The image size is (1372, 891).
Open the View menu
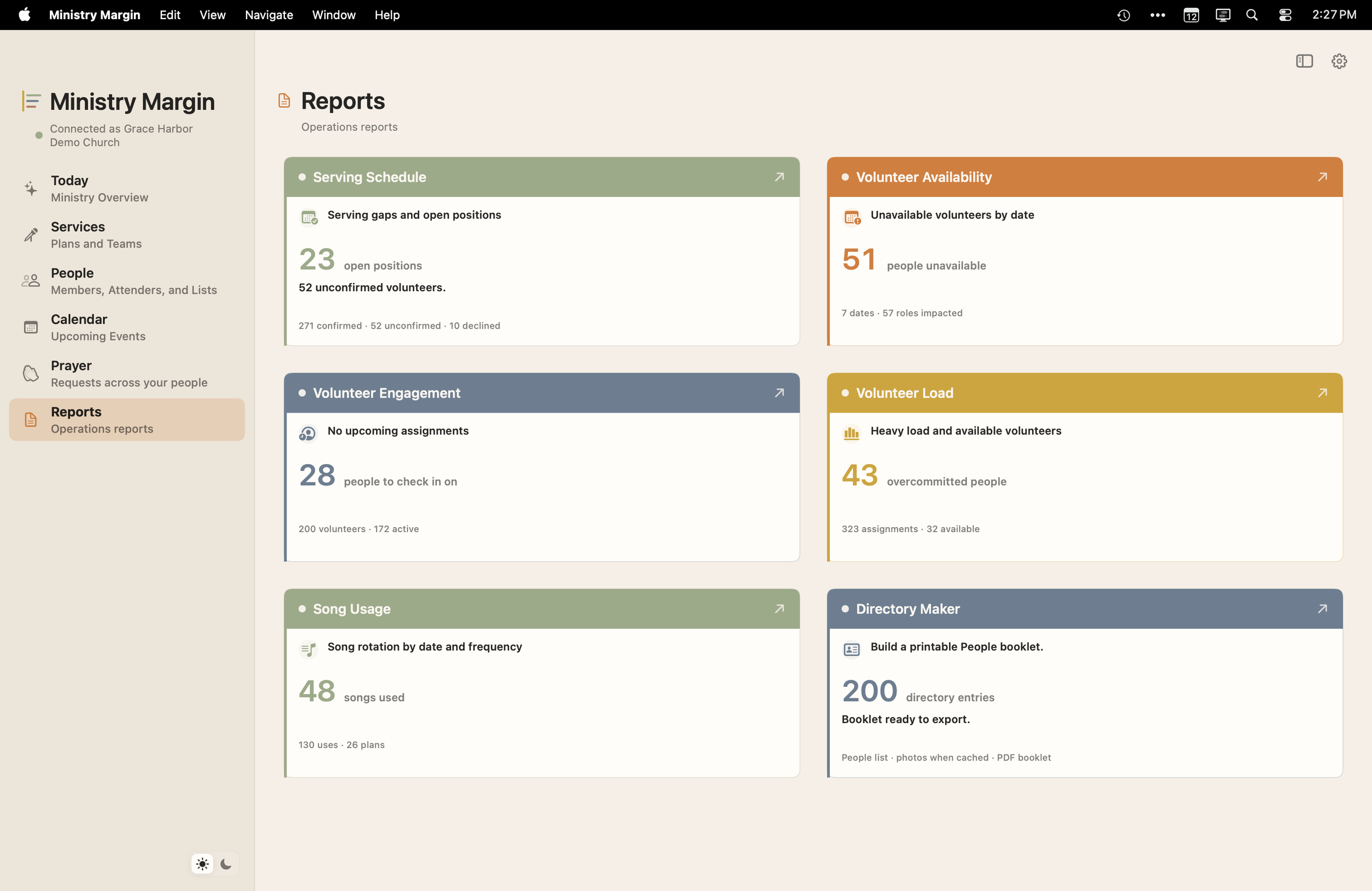point(213,15)
